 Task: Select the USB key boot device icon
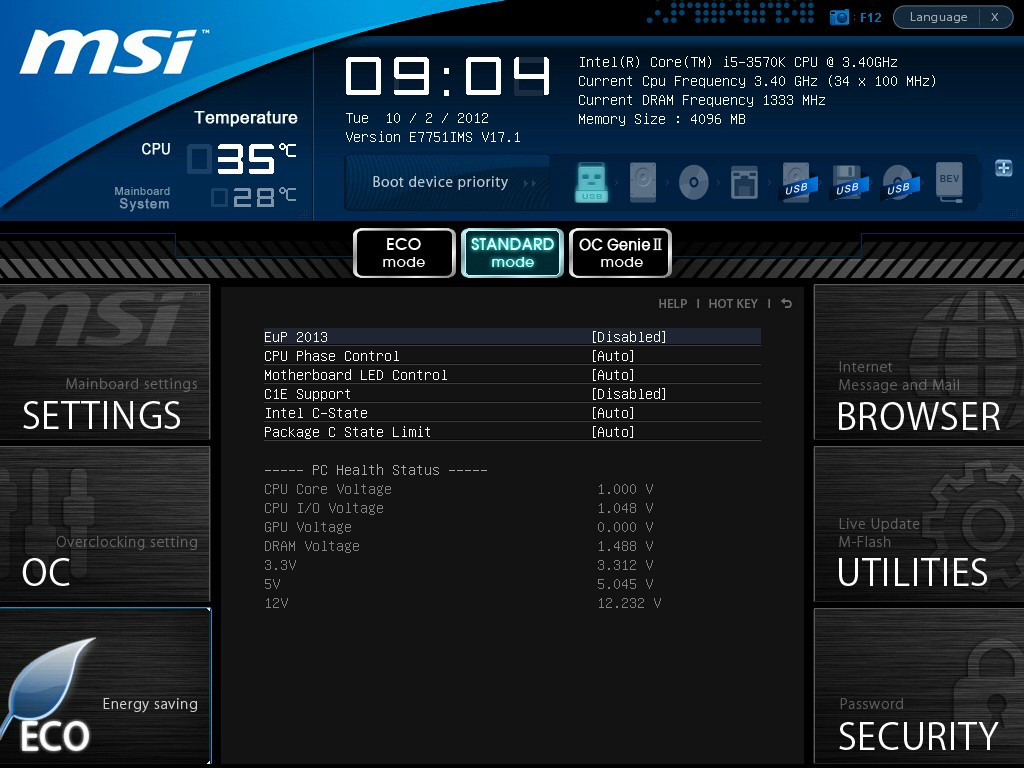pyautogui.click(x=591, y=182)
